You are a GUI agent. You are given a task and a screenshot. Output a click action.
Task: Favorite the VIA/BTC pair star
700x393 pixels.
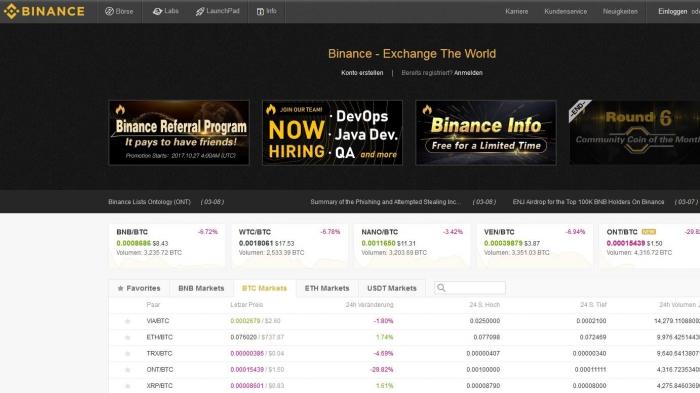tap(127, 321)
